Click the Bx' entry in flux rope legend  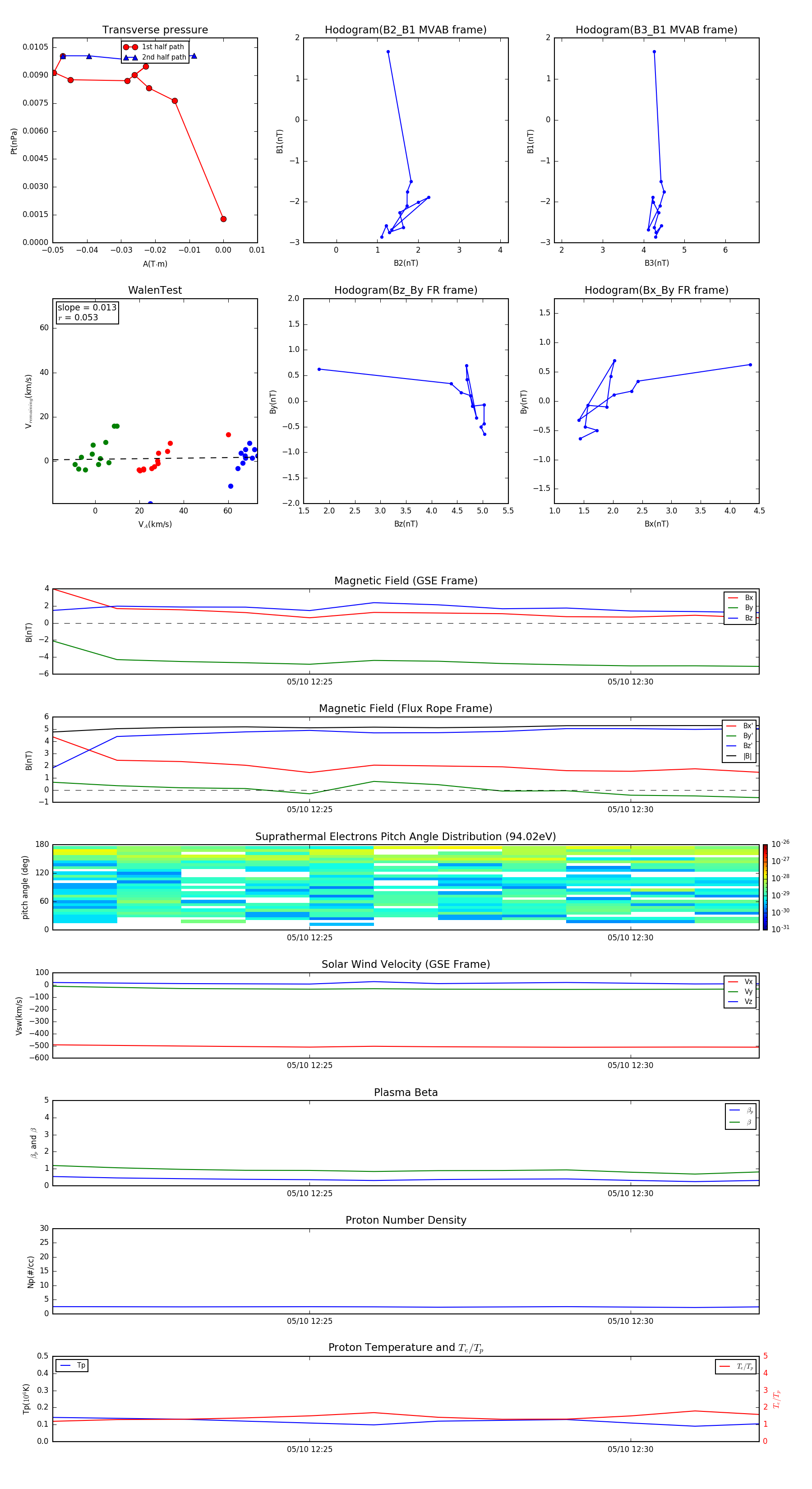740,726
